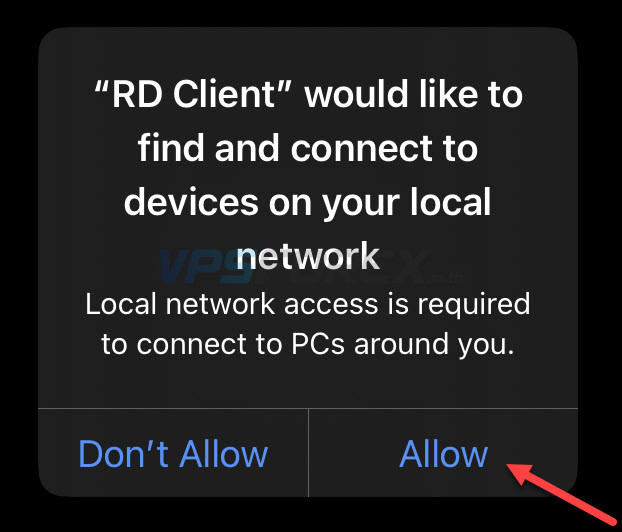Click the vertical divider between the two buttons
This screenshot has height=532, width=622.
click(308, 453)
